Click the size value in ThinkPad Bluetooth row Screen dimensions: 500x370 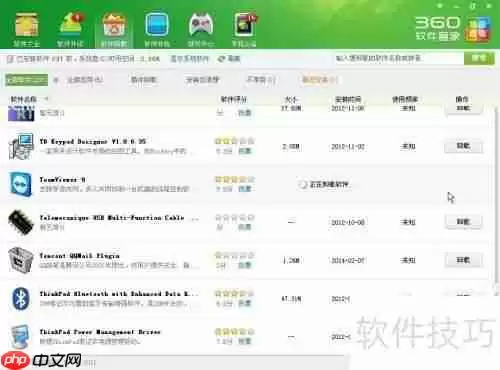click(x=291, y=299)
